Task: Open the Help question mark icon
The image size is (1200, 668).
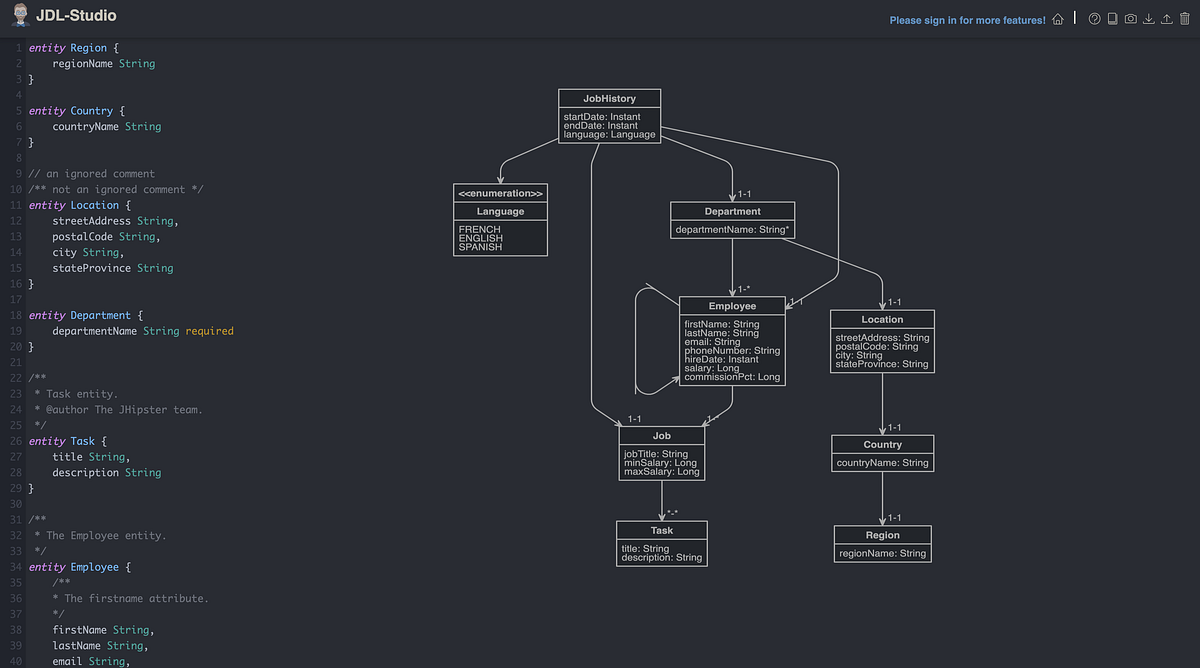Action: [1093, 18]
